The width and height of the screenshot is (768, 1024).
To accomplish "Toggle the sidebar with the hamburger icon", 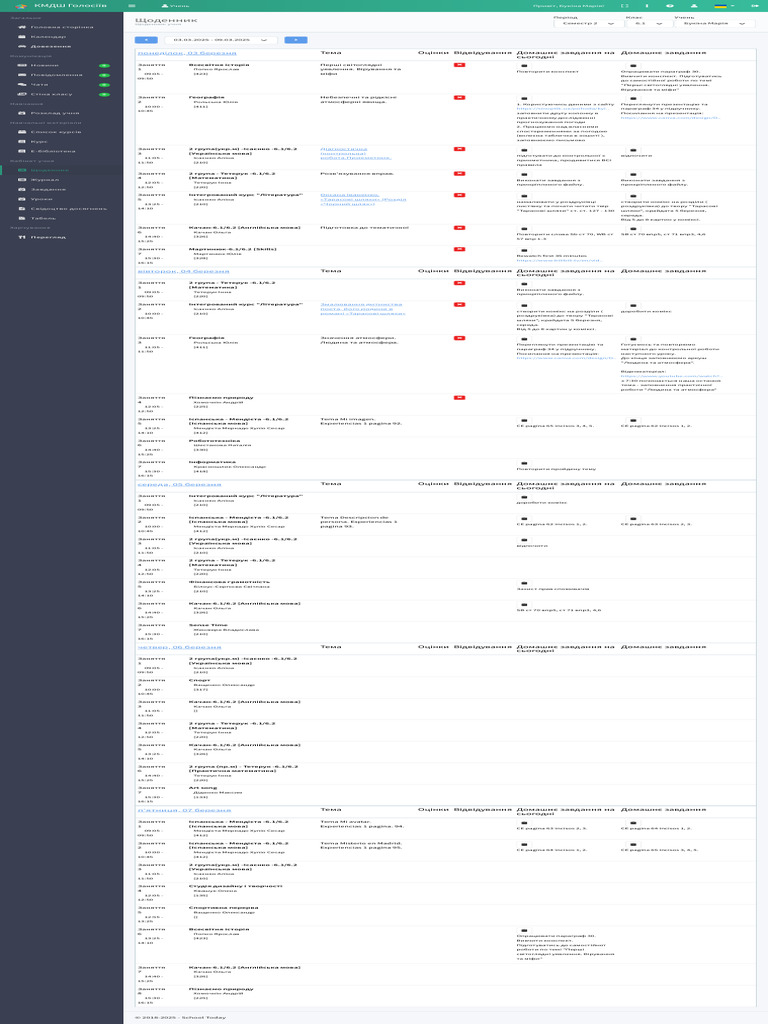I will point(132,6).
